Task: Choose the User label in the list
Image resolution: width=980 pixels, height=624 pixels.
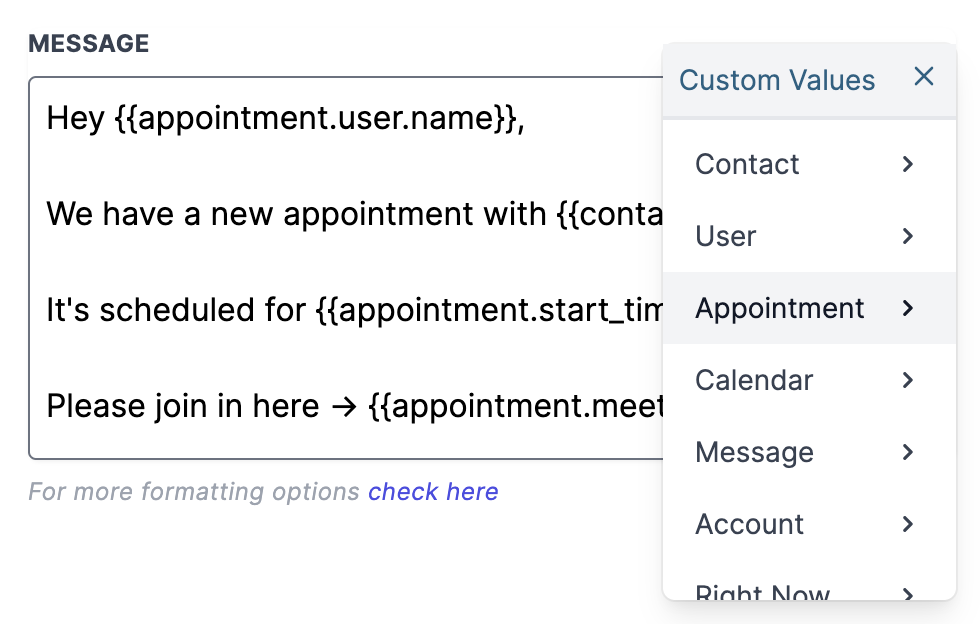Action: coord(725,236)
